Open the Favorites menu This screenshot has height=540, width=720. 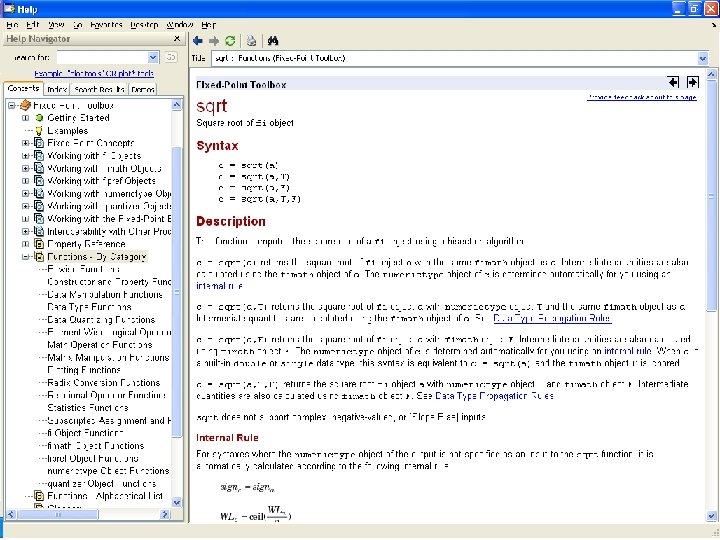click(106, 25)
